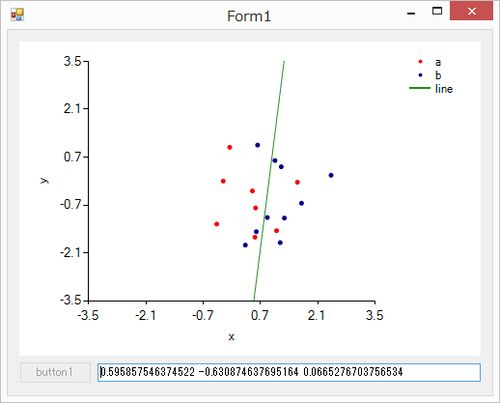The width and height of the screenshot is (500, 403).
Task: Click legend entry 'b' blue marker
Action: (420, 75)
